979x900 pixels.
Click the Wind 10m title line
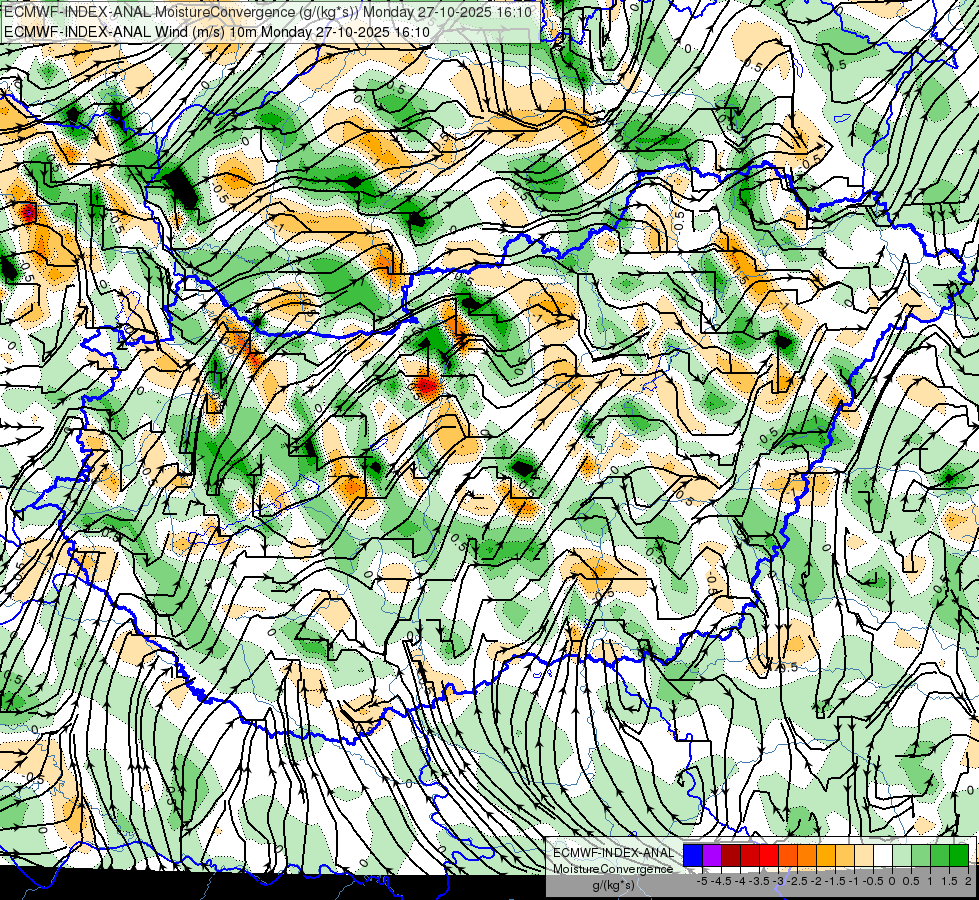click(x=217, y=31)
